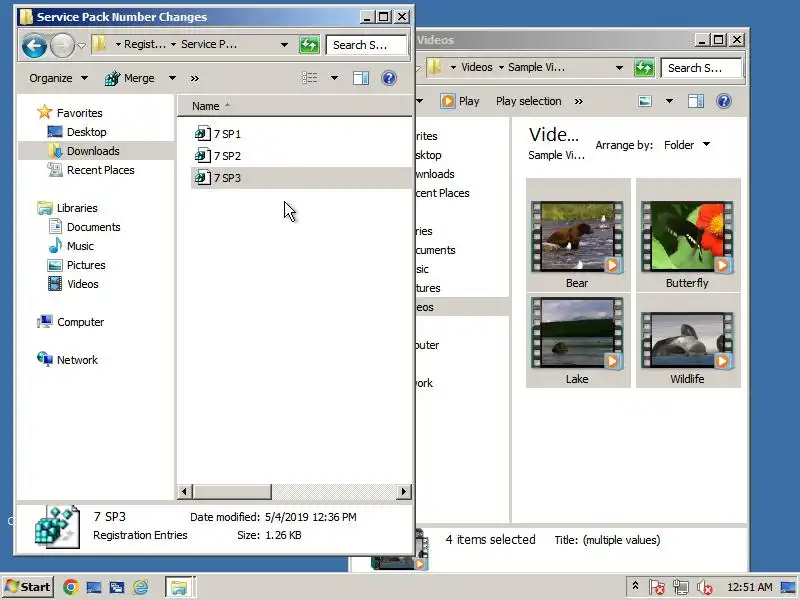Click the Search box in front window
The image size is (800, 600).
pos(366,45)
